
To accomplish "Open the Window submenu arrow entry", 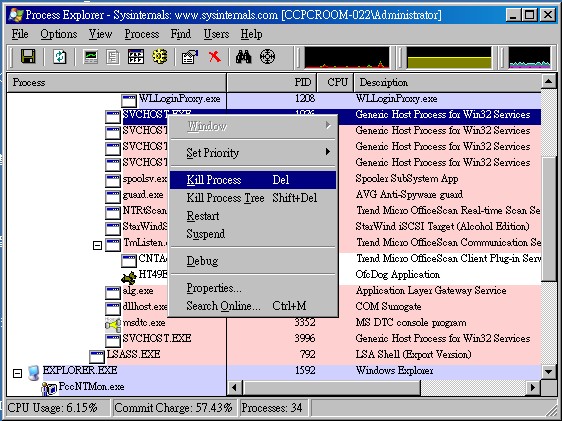I will tap(253, 126).
